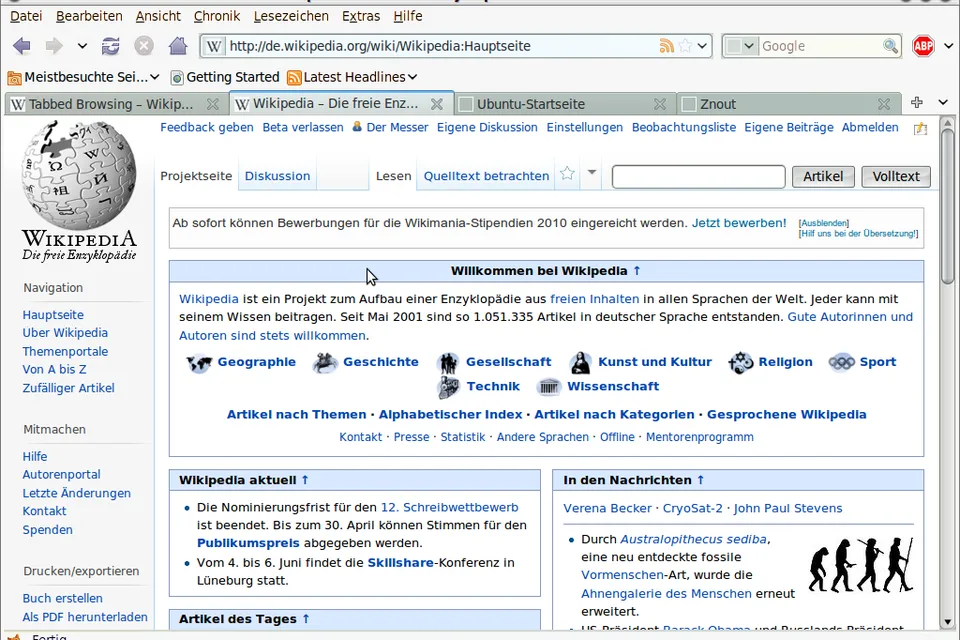Open the Getting Started bookmark
The height and width of the screenshot is (640, 960).
point(225,77)
